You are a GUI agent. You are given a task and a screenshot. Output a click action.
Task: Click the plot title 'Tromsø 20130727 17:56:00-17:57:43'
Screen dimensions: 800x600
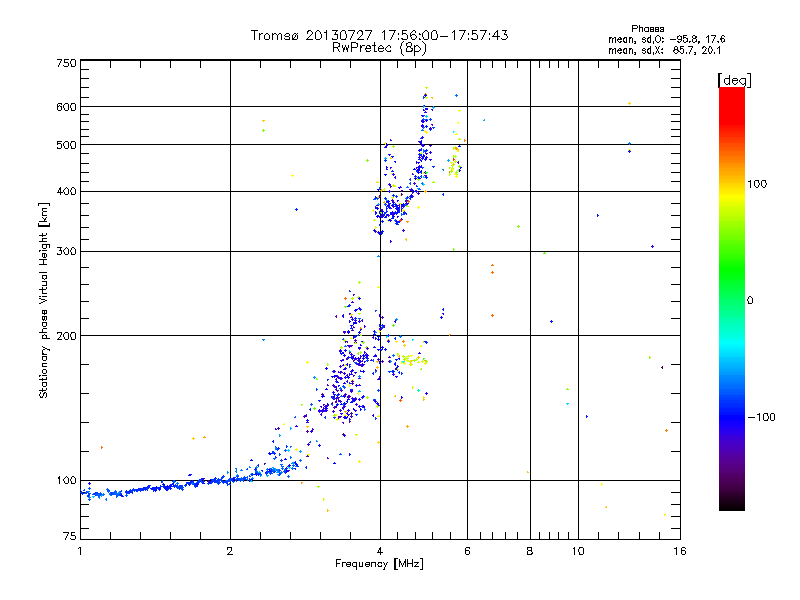tap(380, 35)
